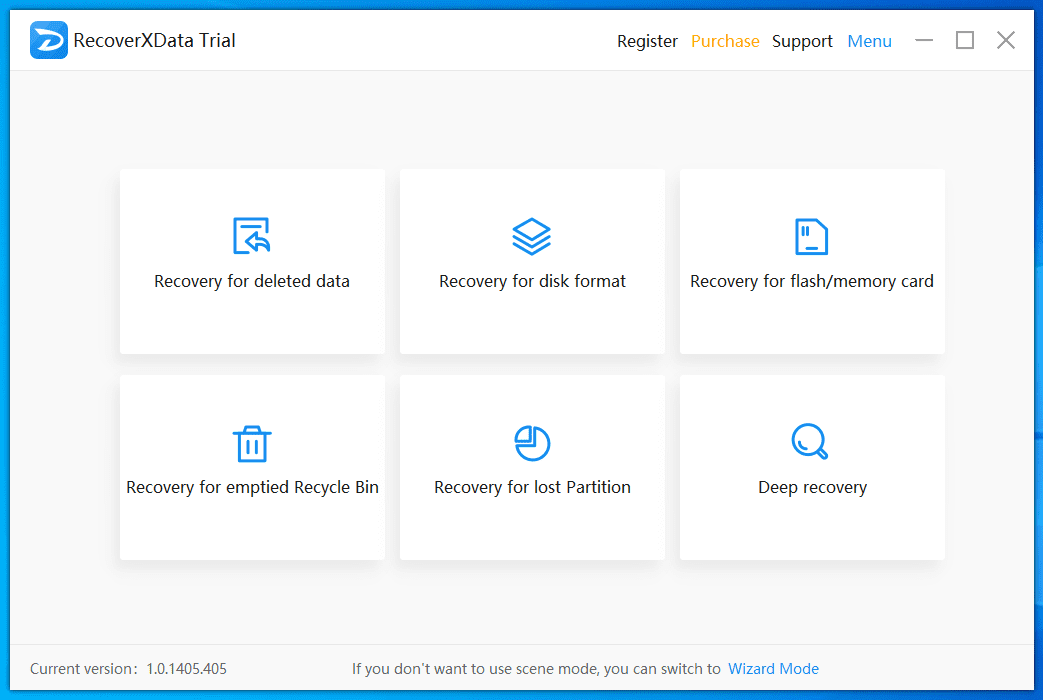1043x700 pixels.
Task: Open the Support option
Action: pyautogui.click(x=802, y=41)
